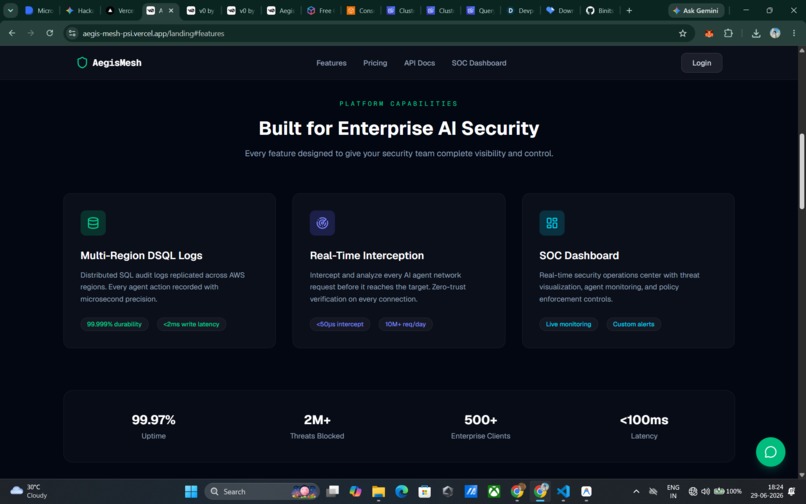Open the volume control in system tray
The height and width of the screenshot is (504, 806).
click(x=706, y=492)
